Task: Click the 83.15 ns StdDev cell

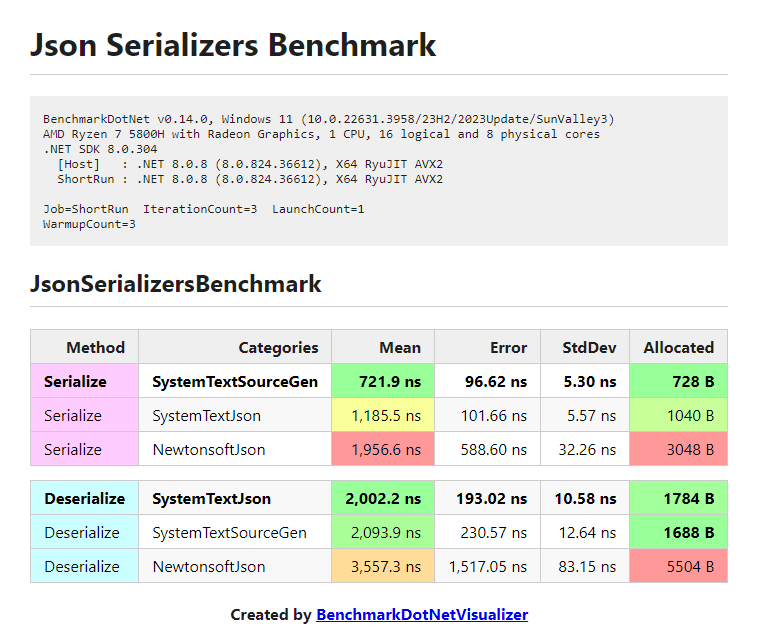Action: 585,566
